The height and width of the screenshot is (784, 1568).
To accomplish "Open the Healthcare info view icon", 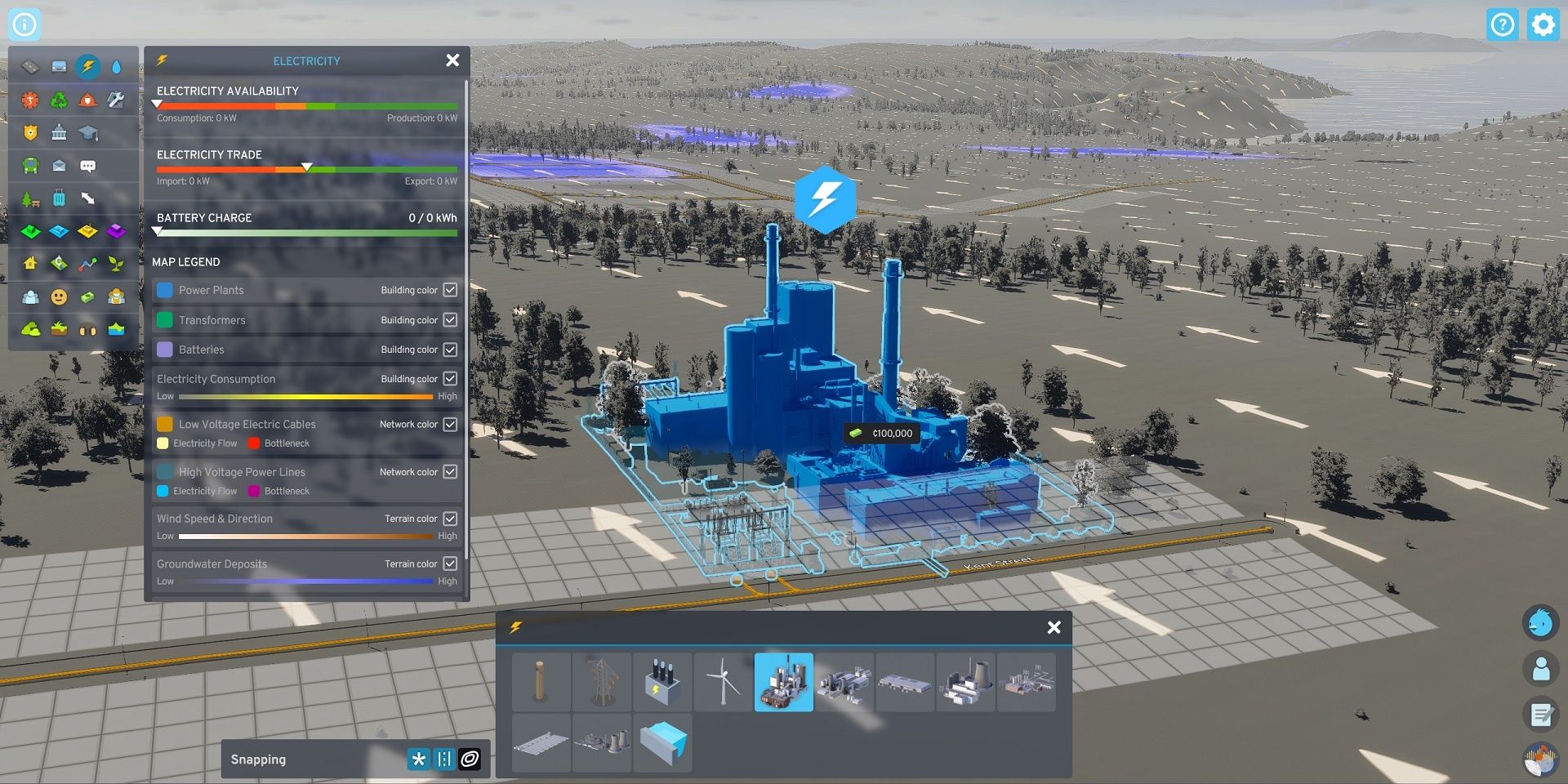I will [x=30, y=100].
